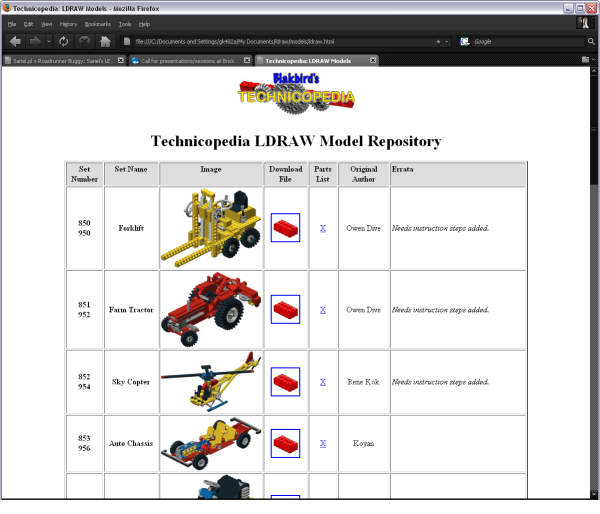Click the '850 950' set number cell
The image size is (600, 514).
[x=85, y=228]
